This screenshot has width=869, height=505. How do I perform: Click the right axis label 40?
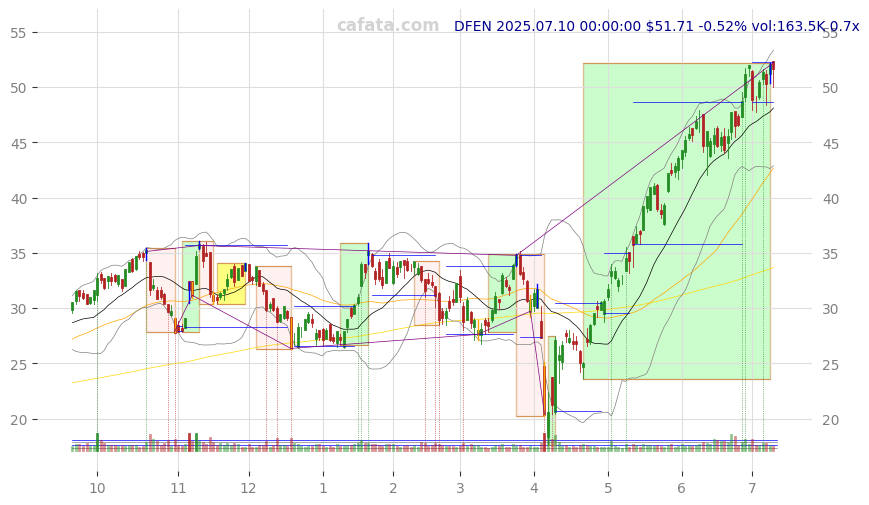(x=830, y=198)
